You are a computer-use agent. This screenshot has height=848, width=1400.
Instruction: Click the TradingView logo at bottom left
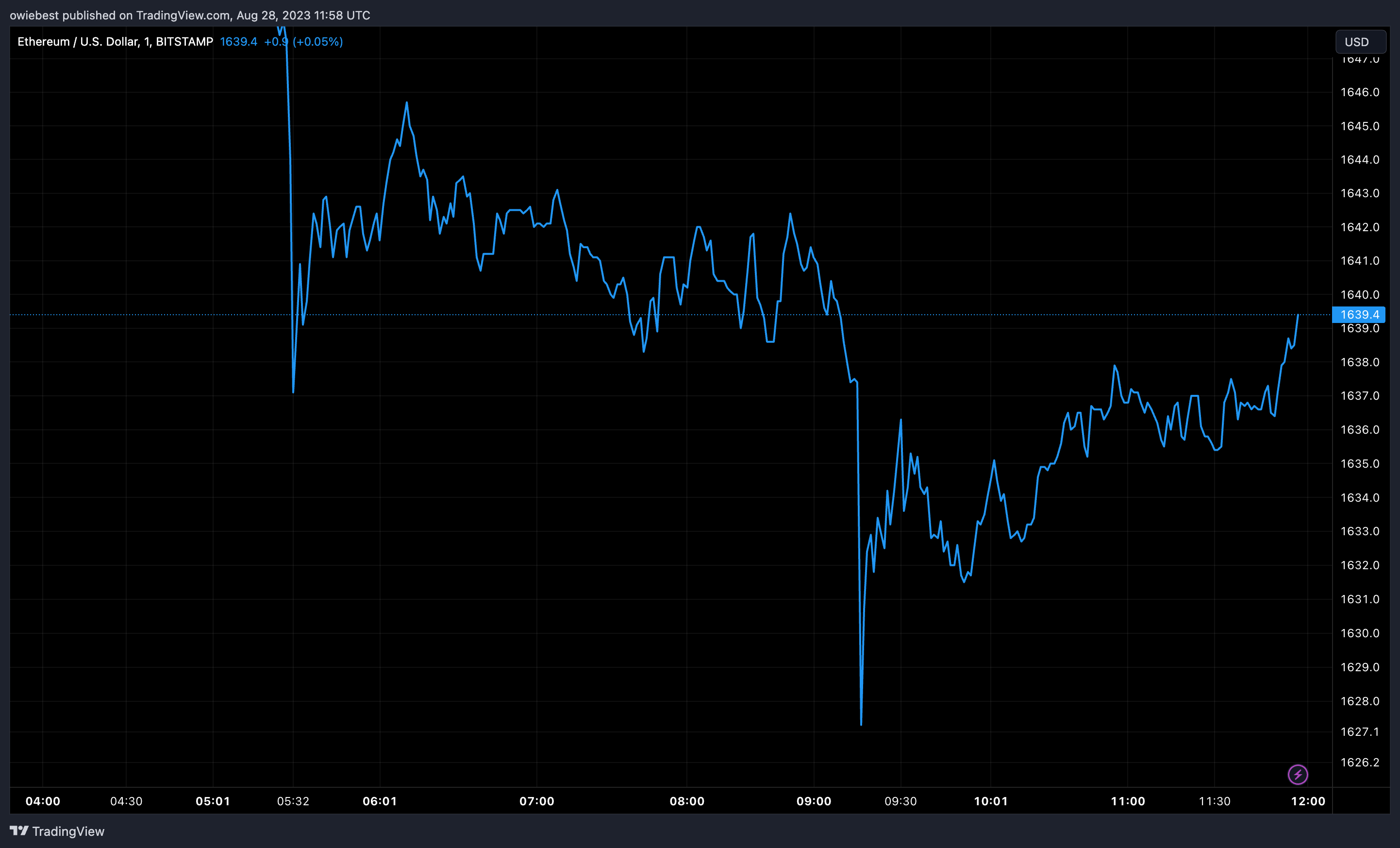click(x=57, y=831)
